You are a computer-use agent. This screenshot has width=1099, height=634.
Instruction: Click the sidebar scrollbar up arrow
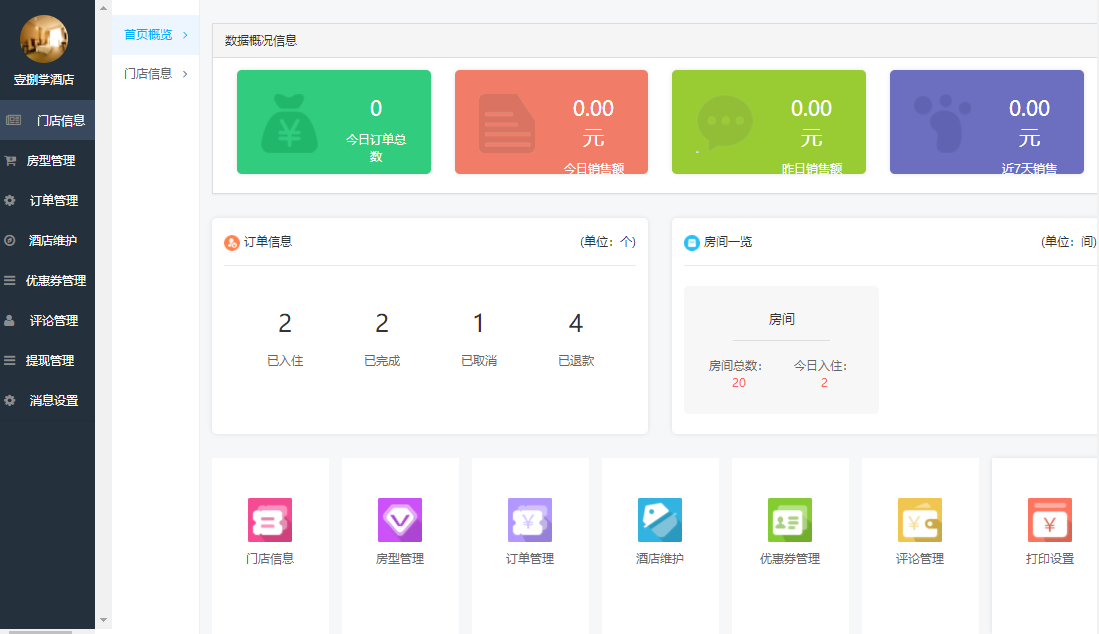103,8
